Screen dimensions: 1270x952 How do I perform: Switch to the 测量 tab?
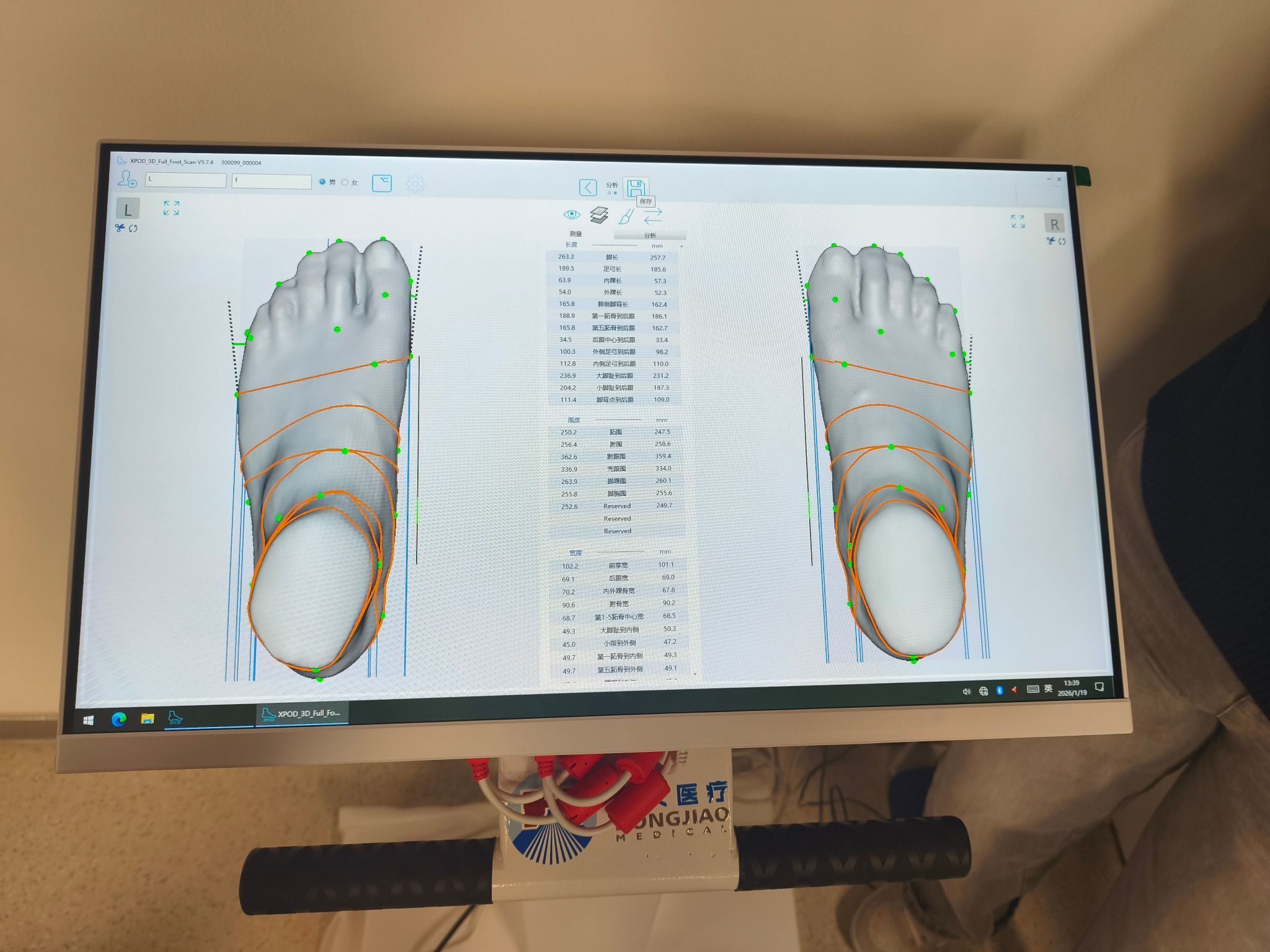tap(576, 234)
